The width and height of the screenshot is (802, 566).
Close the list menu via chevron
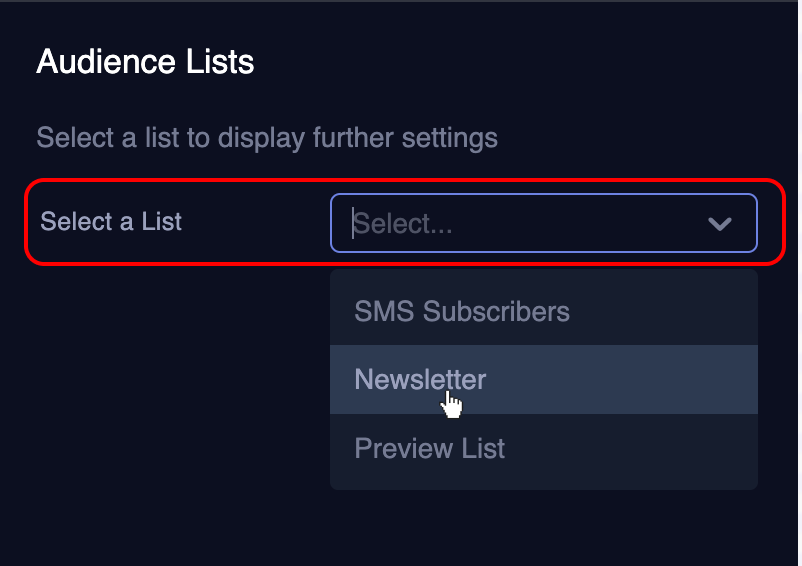click(x=720, y=223)
